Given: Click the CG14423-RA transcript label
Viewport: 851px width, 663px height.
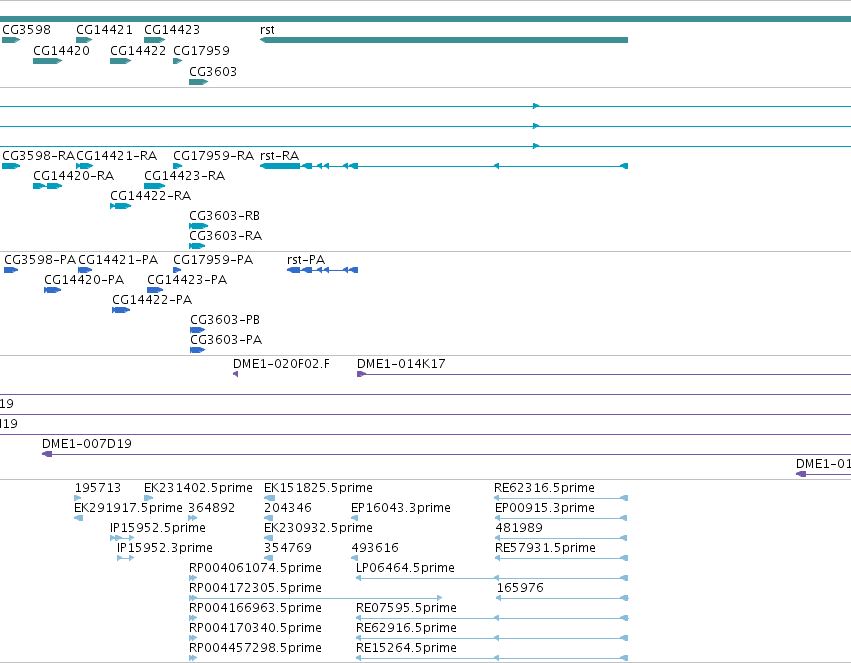Looking at the screenshot, I should (185, 176).
